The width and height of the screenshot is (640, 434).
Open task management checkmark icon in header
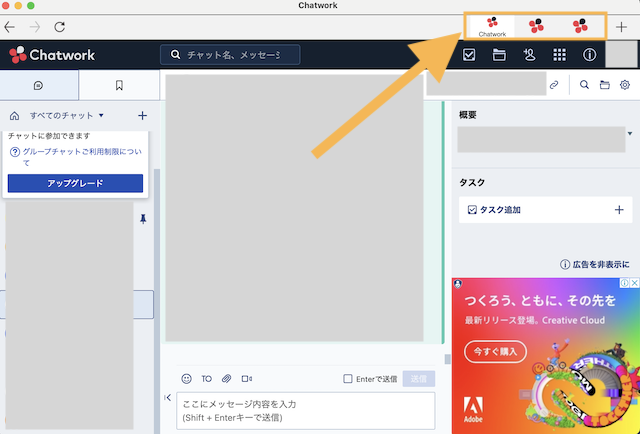(469, 55)
